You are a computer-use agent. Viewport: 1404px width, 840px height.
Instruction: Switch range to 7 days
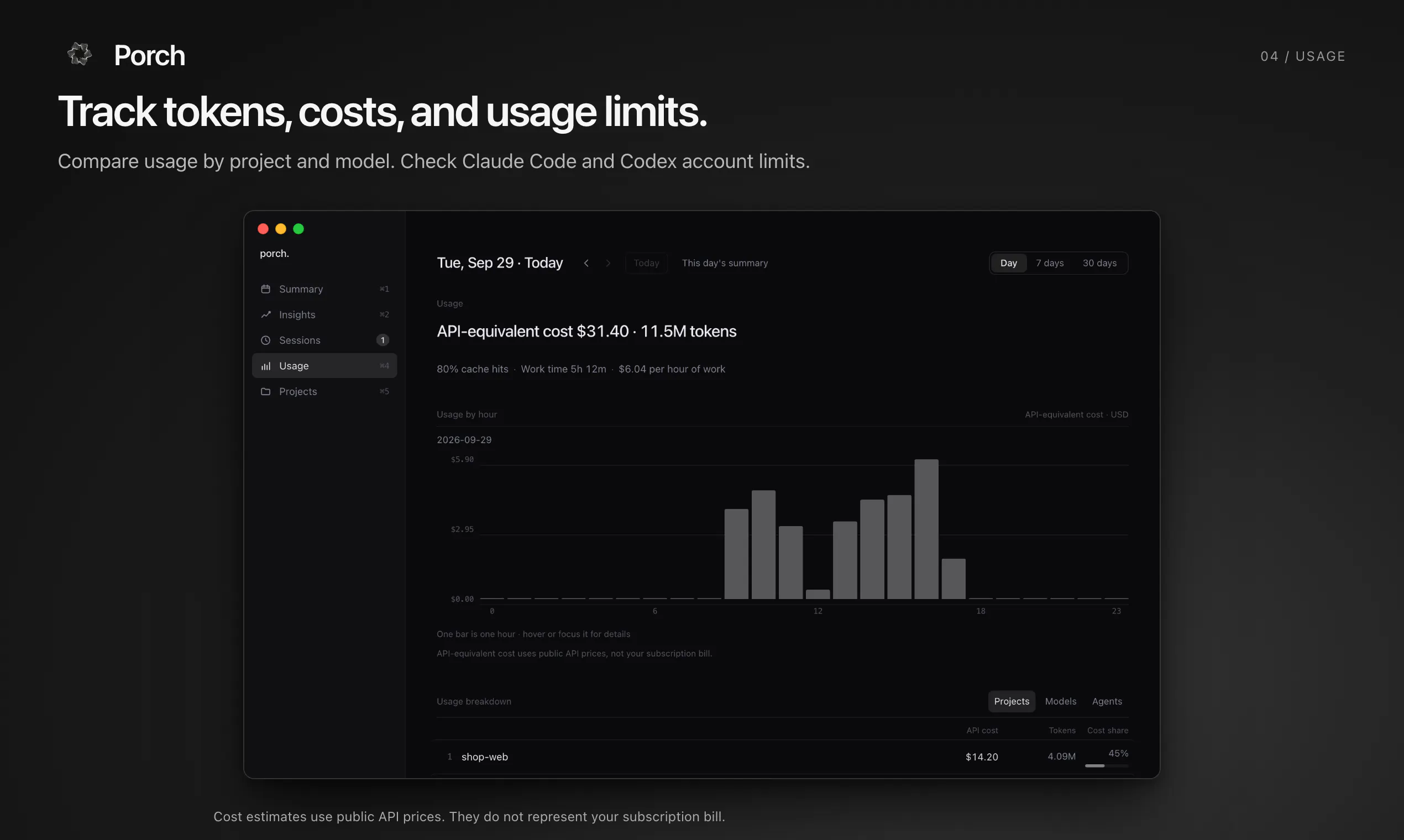1050,263
